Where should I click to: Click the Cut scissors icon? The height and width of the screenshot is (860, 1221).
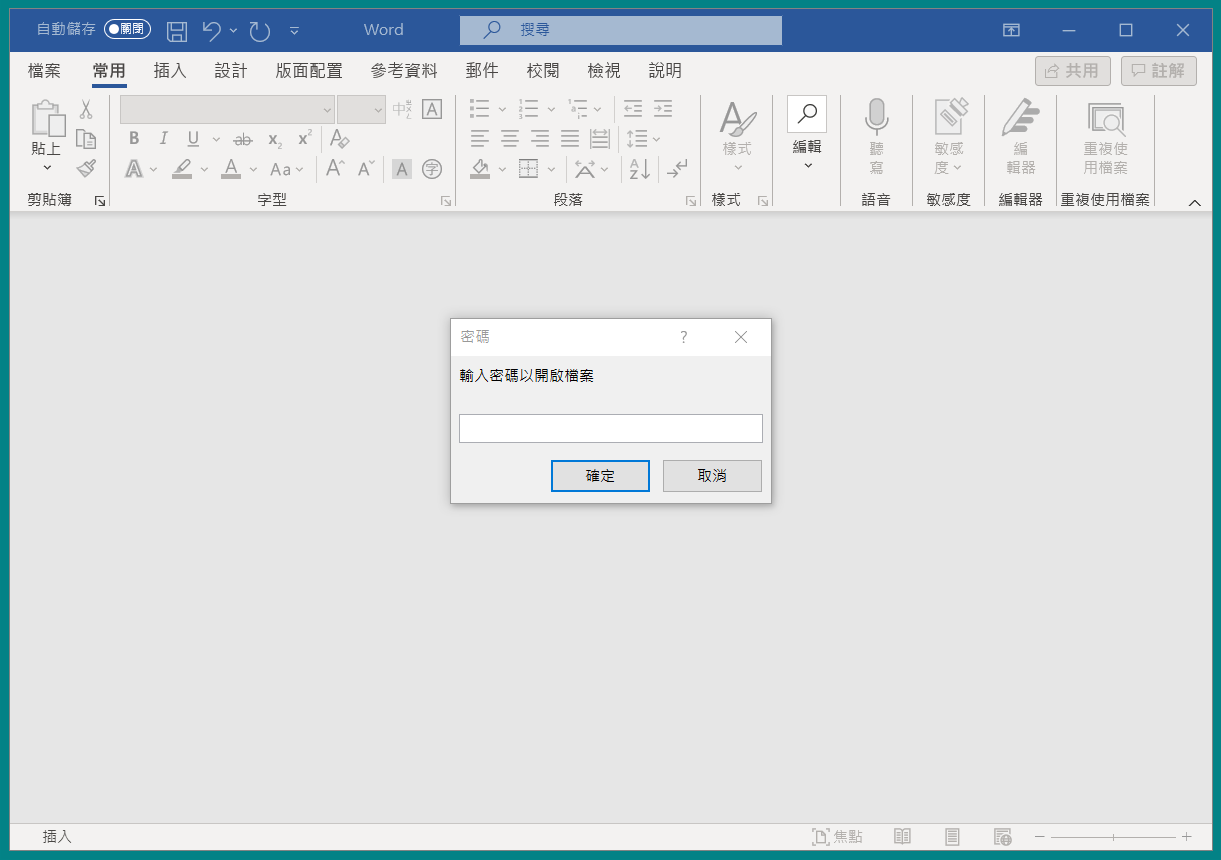tap(86, 109)
